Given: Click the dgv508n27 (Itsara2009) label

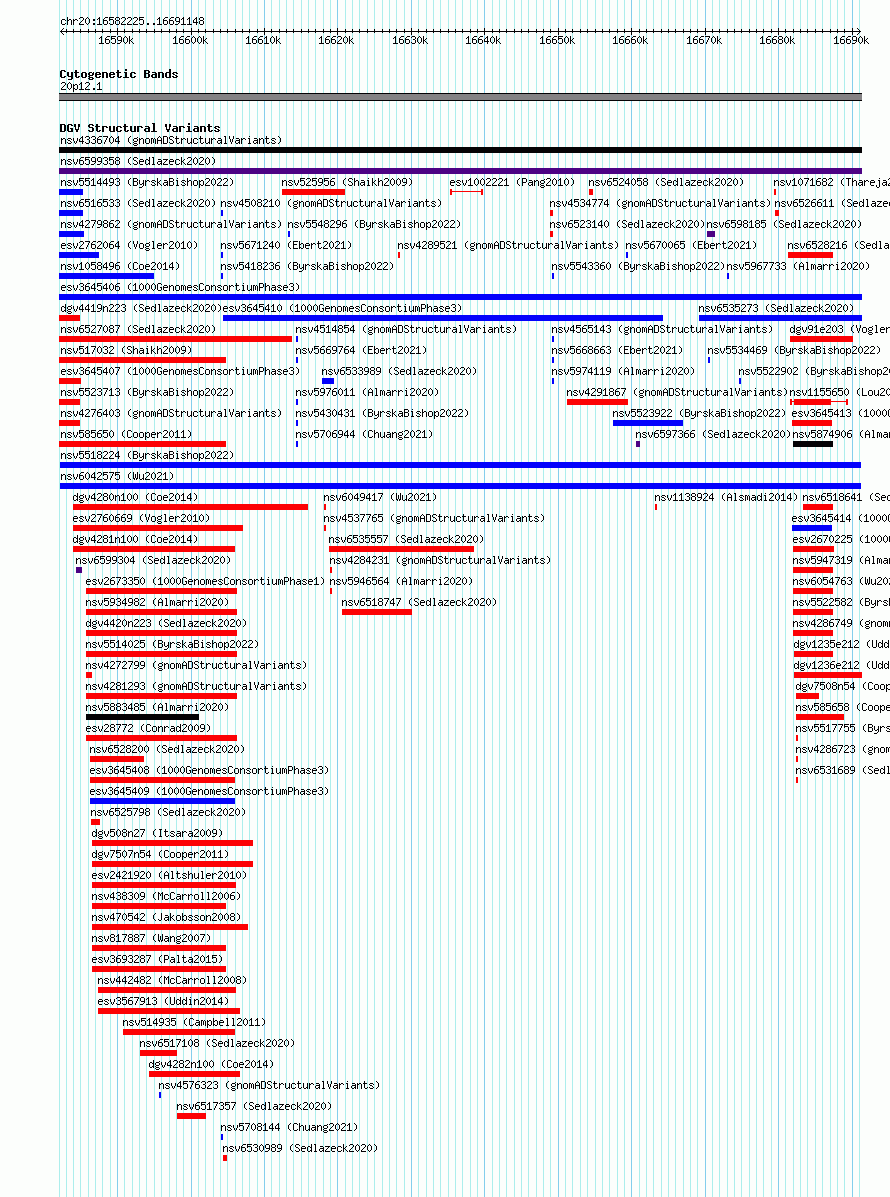Looking at the screenshot, I should (157, 834).
